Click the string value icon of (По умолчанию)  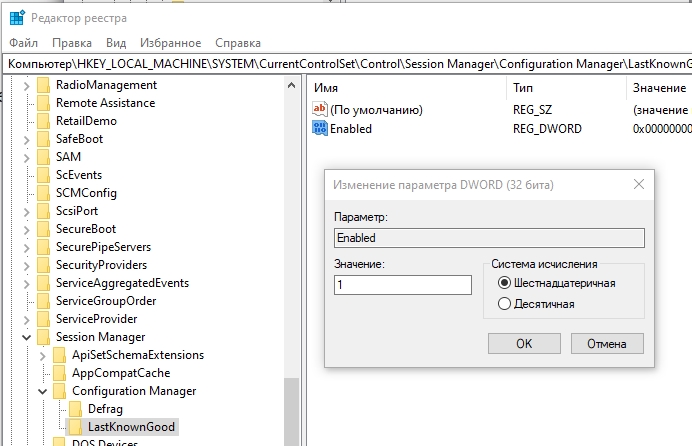320,109
